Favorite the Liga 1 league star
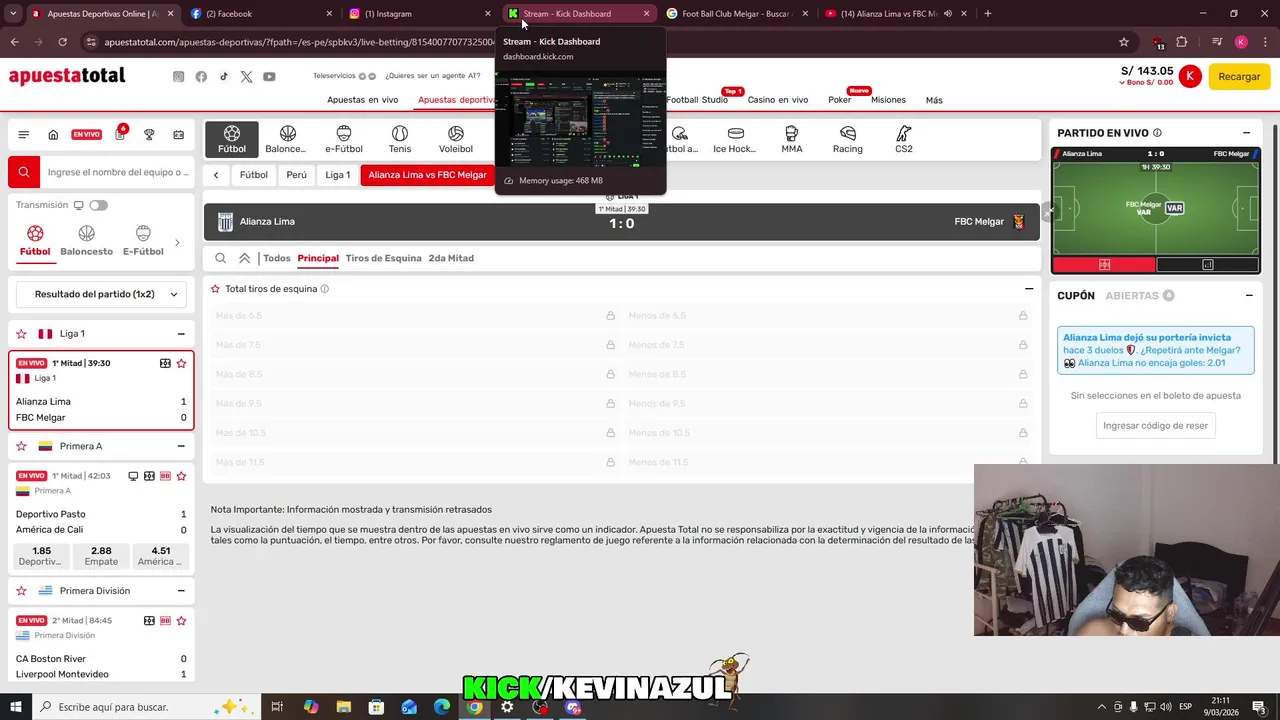Screen dimensions: 1280x720 click(21, 334)
